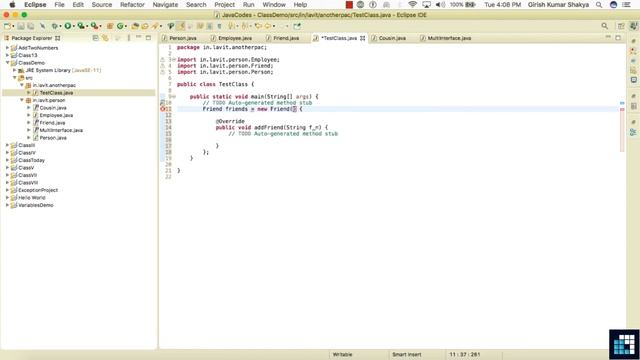The width and height of the screenshot is (640, 360).
Task: Select the VariablesDemo project
Action: pos(36,205)
